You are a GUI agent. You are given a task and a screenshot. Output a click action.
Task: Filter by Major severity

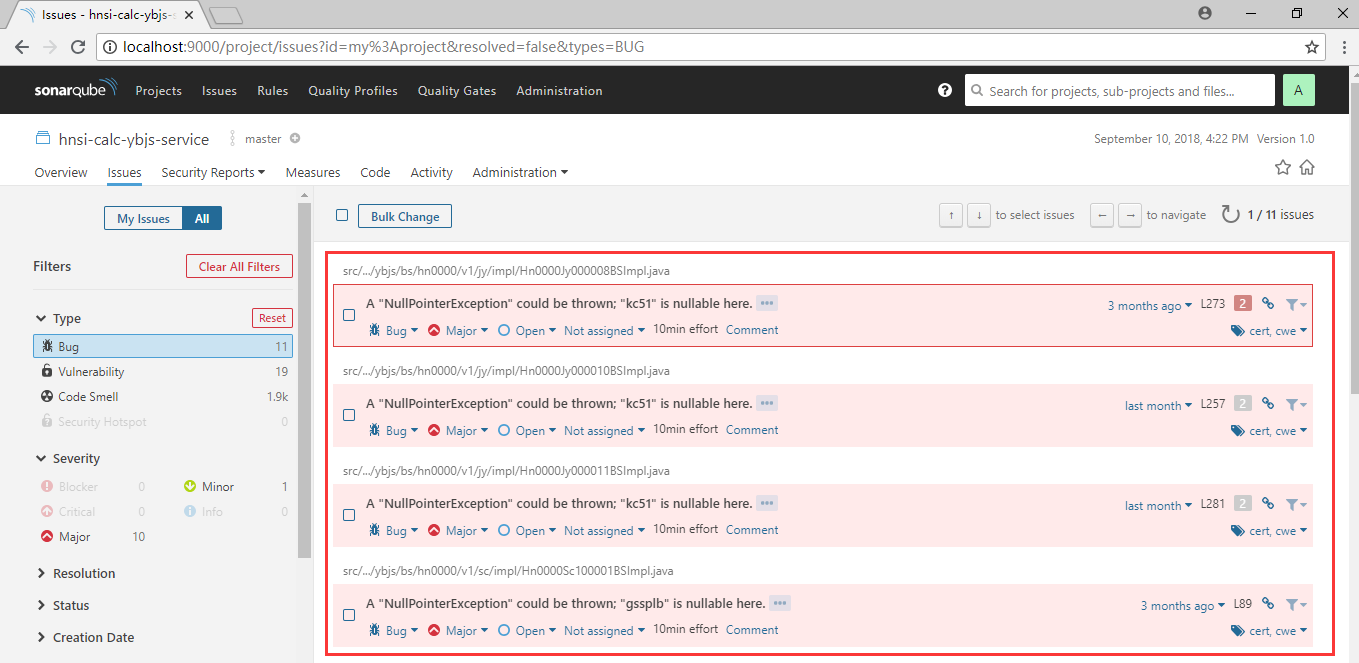[x=92, y=537]
